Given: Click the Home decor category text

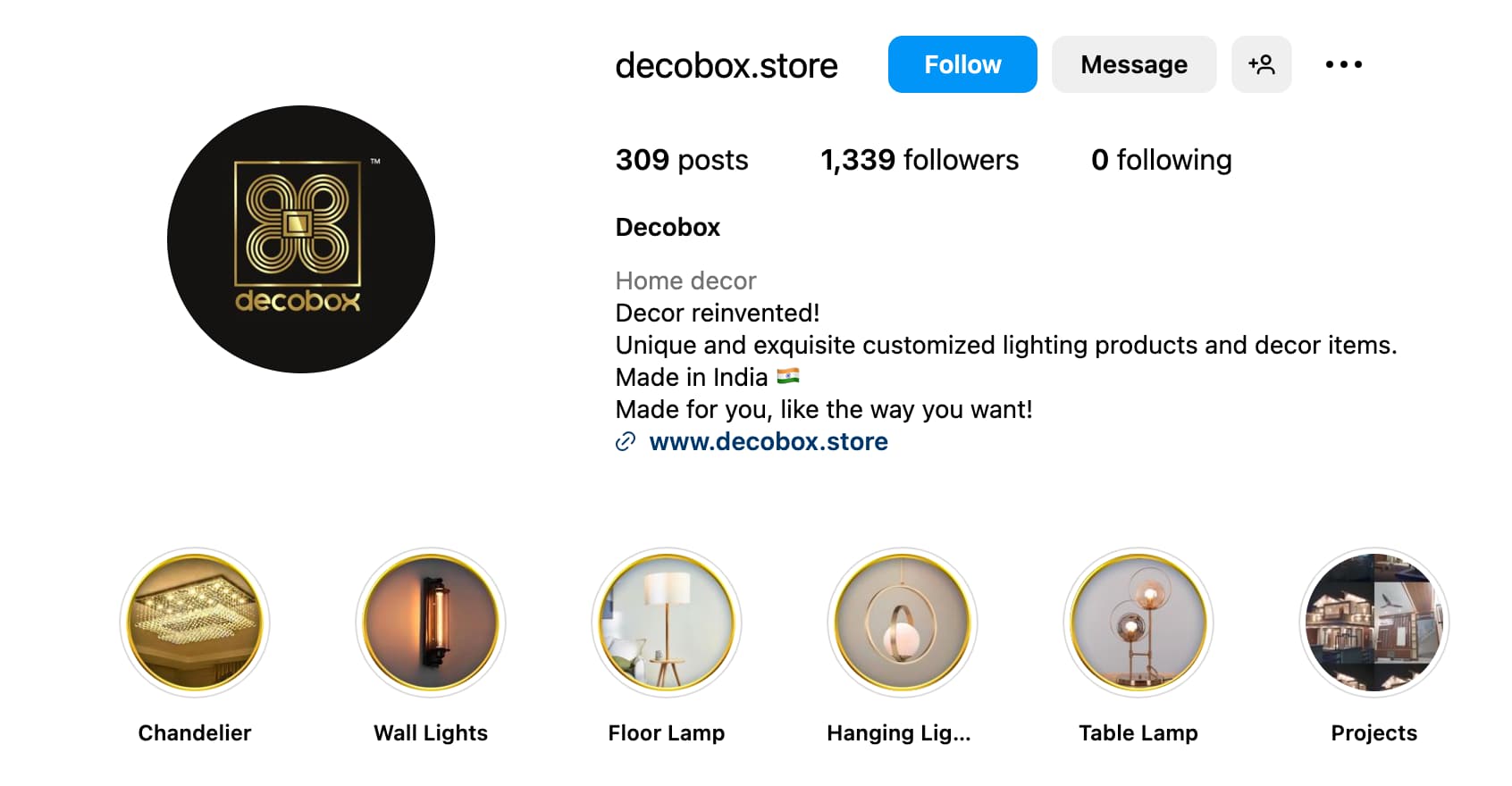Looking at the screenshot, I should tap(685, 281).
